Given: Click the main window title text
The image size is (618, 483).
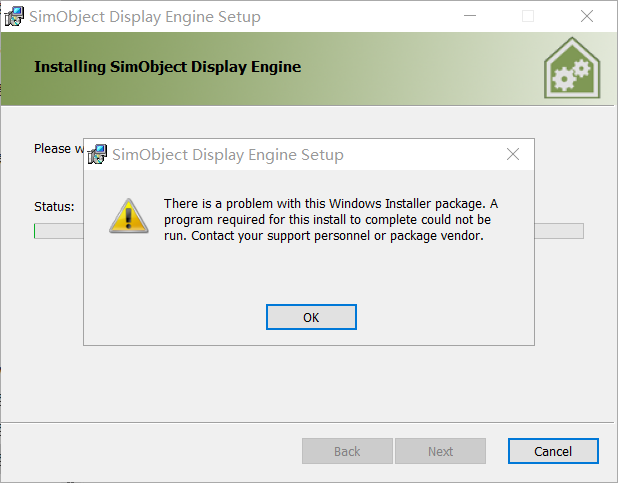Looking at the screenshot, I should click(145, 17).
